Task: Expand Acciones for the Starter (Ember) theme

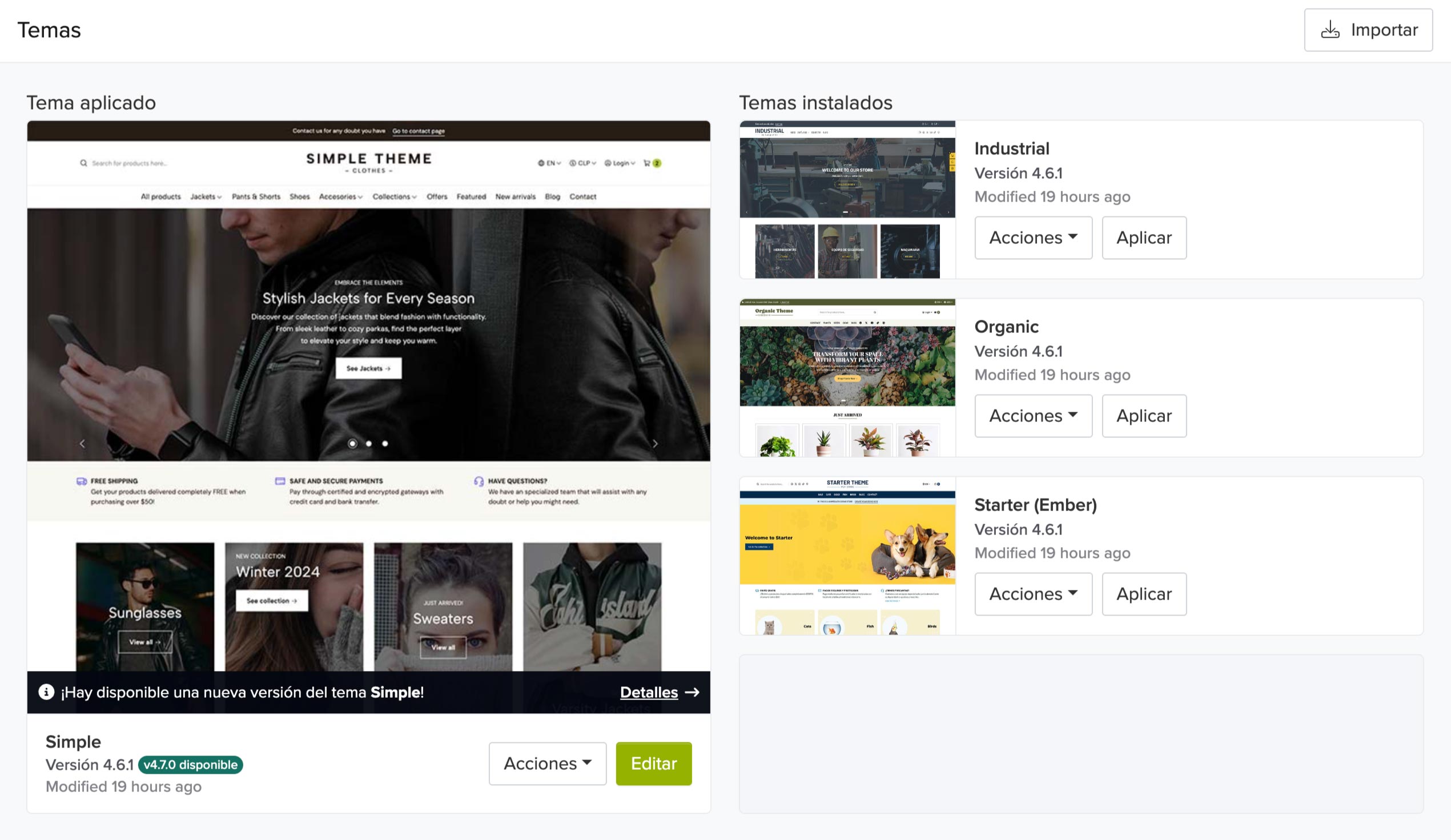Action: (x=1033, y=593)
